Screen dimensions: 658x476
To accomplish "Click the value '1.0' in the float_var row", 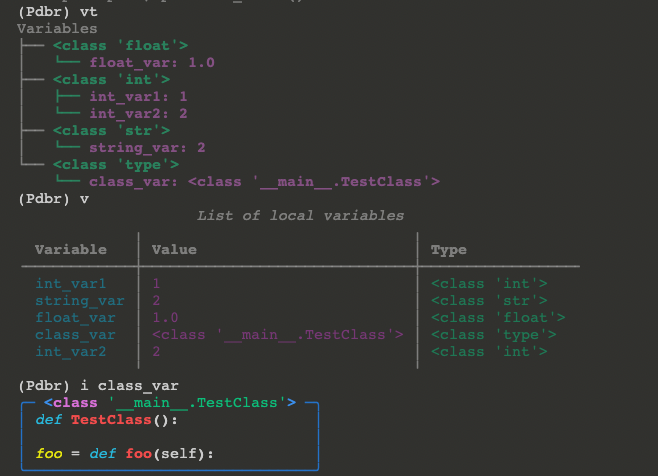I will pyautogui.click(x=165, y=318).
